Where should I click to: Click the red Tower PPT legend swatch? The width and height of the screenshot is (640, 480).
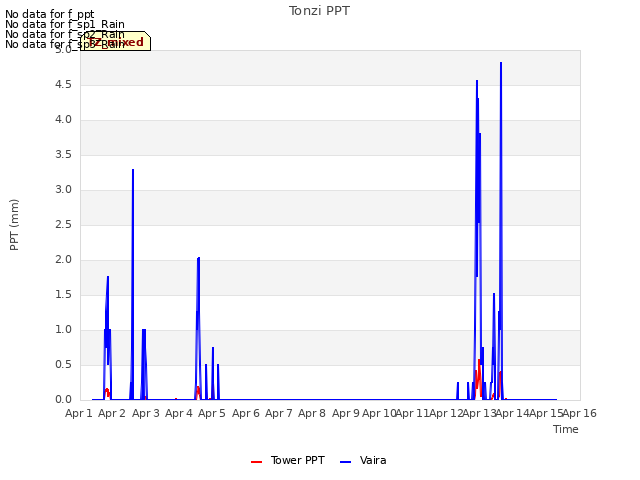click(x=256, y=462)
